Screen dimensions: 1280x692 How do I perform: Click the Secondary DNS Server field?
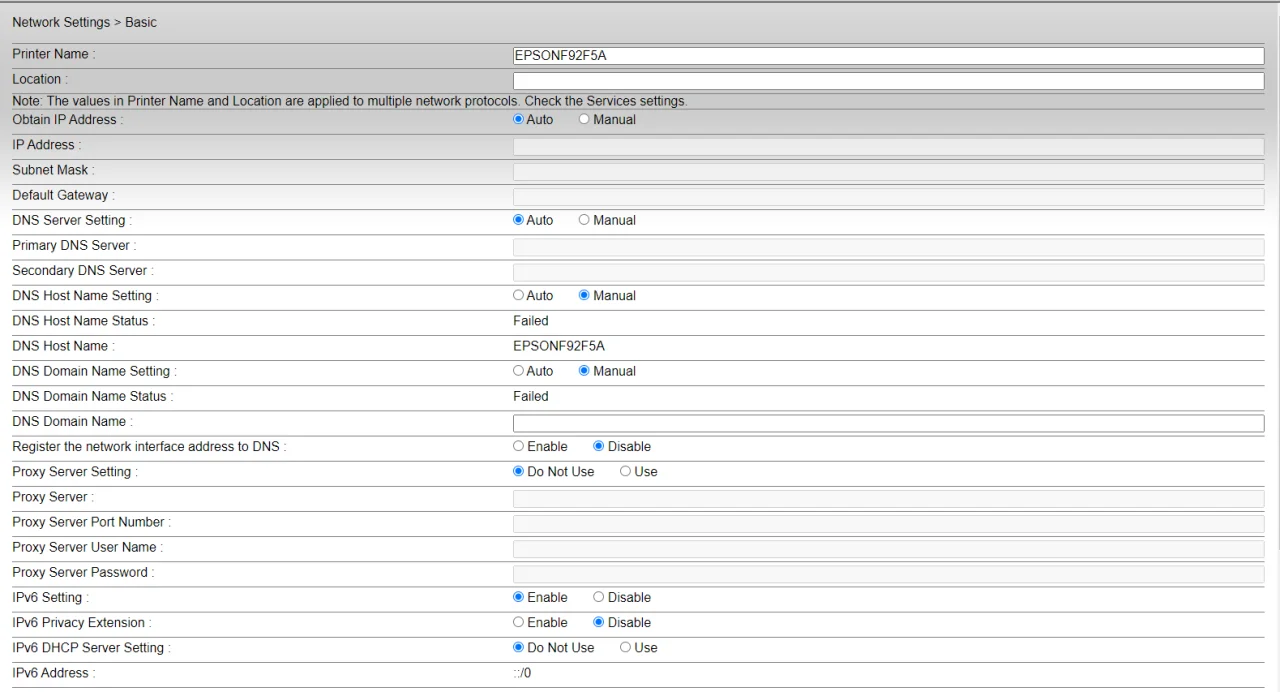click(888, 272)
